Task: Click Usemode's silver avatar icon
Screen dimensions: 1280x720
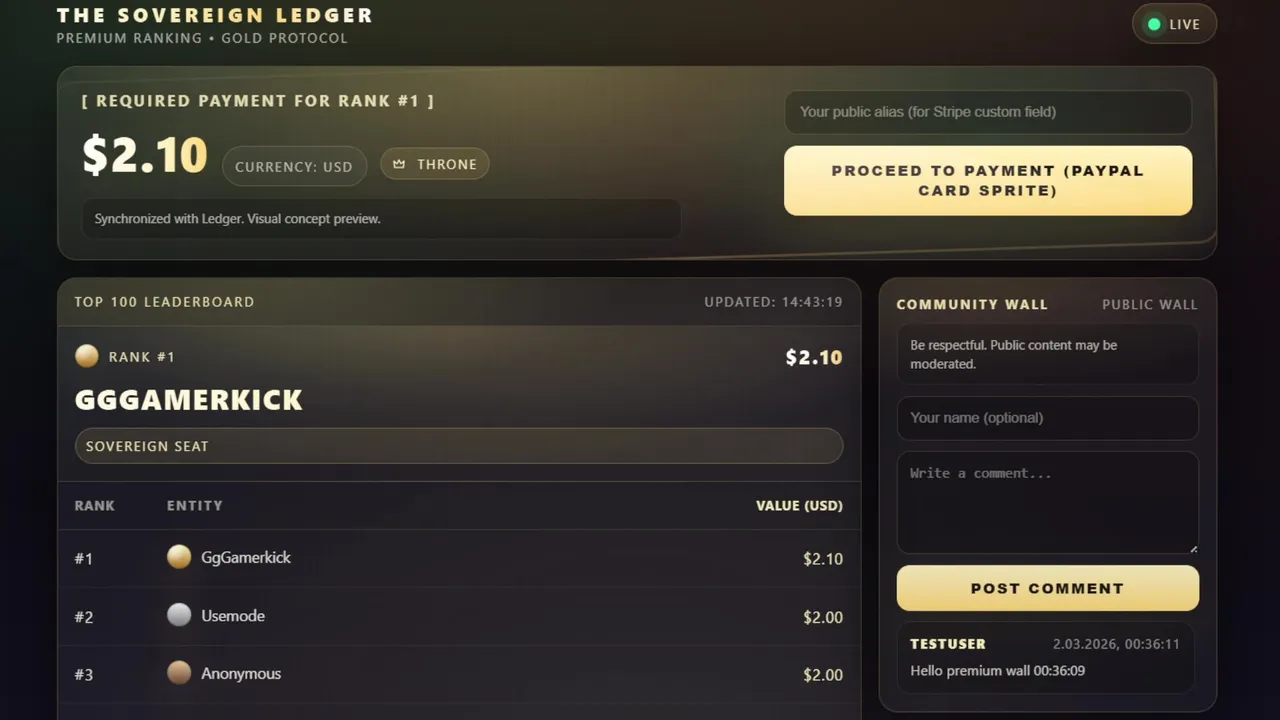Action: (179, 615)
